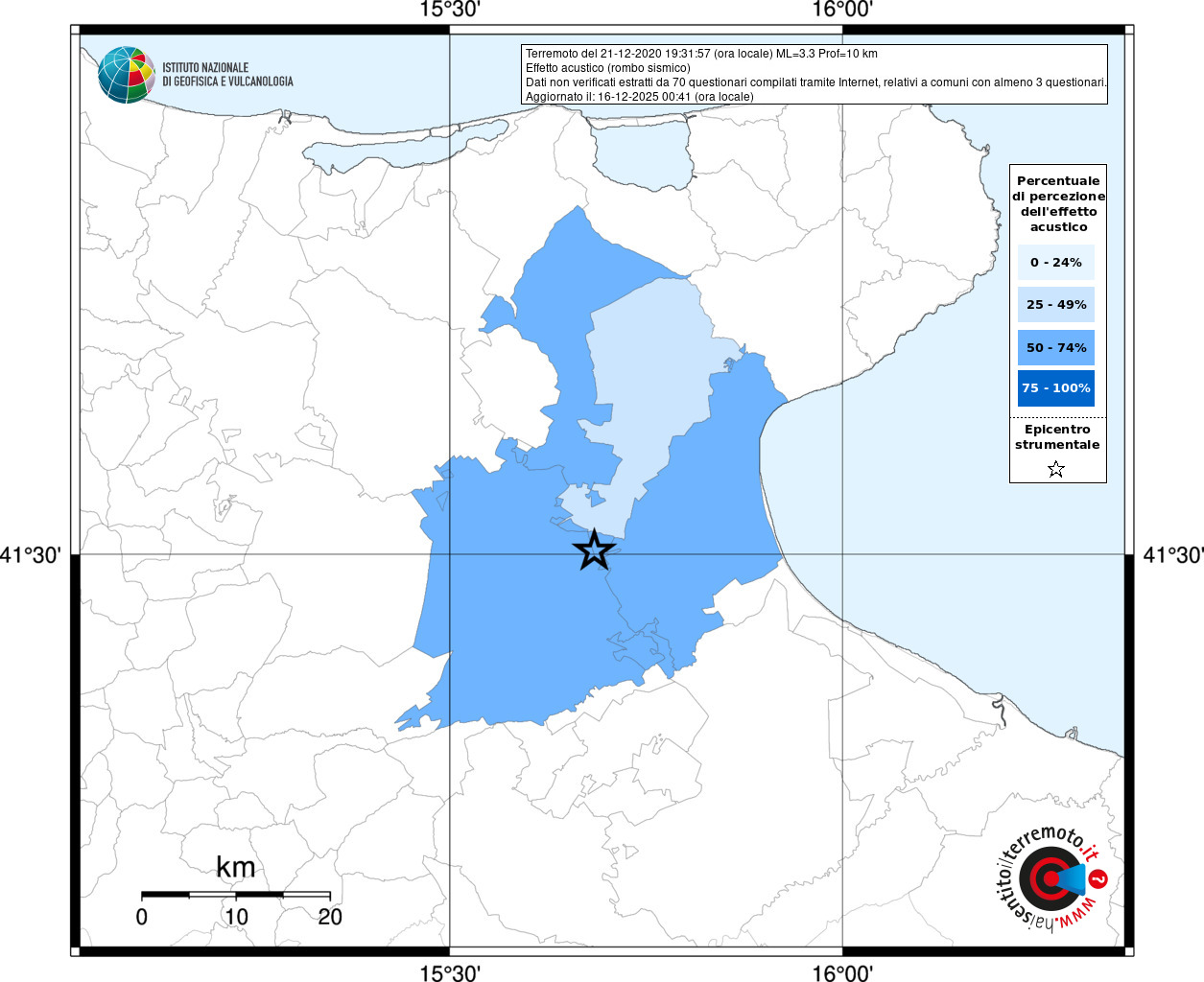
Task: Click the Istituto Nazionale di Geofisica text
Action: (x=227, y=75)
